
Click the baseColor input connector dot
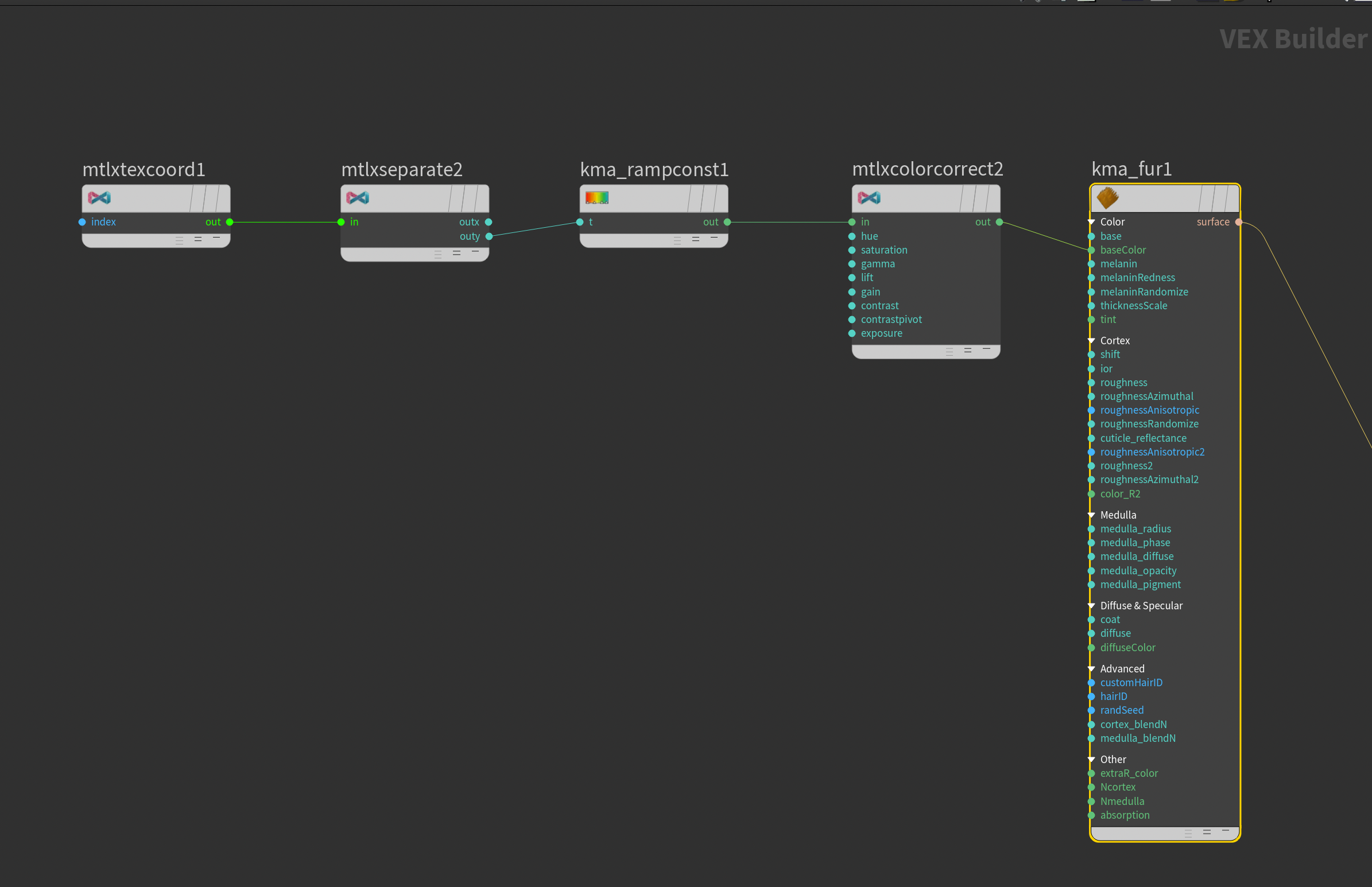point(1091,250)
